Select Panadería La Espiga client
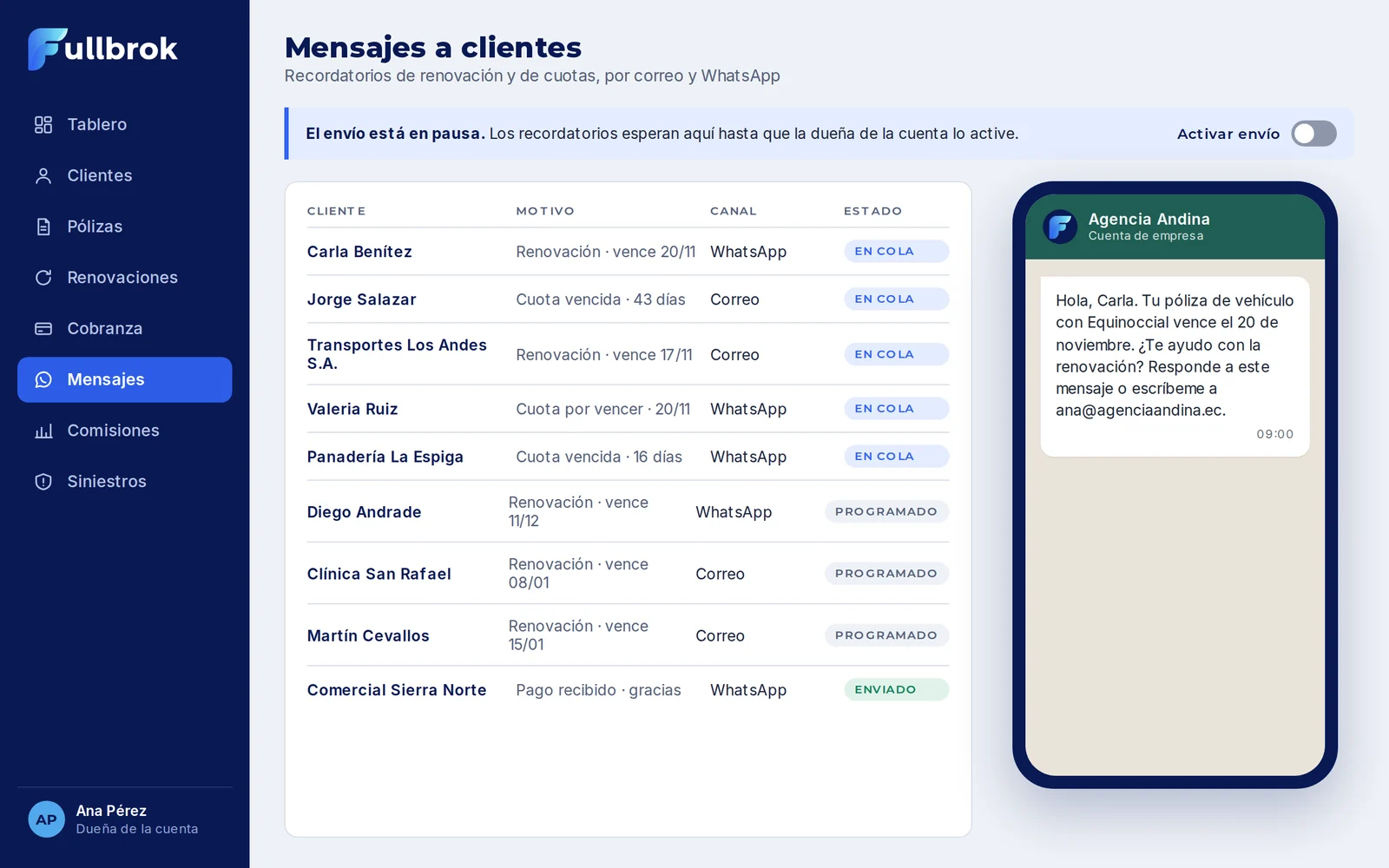This screenshot has height=868, width=1389. pyautogui.click(x=385, y=457)
